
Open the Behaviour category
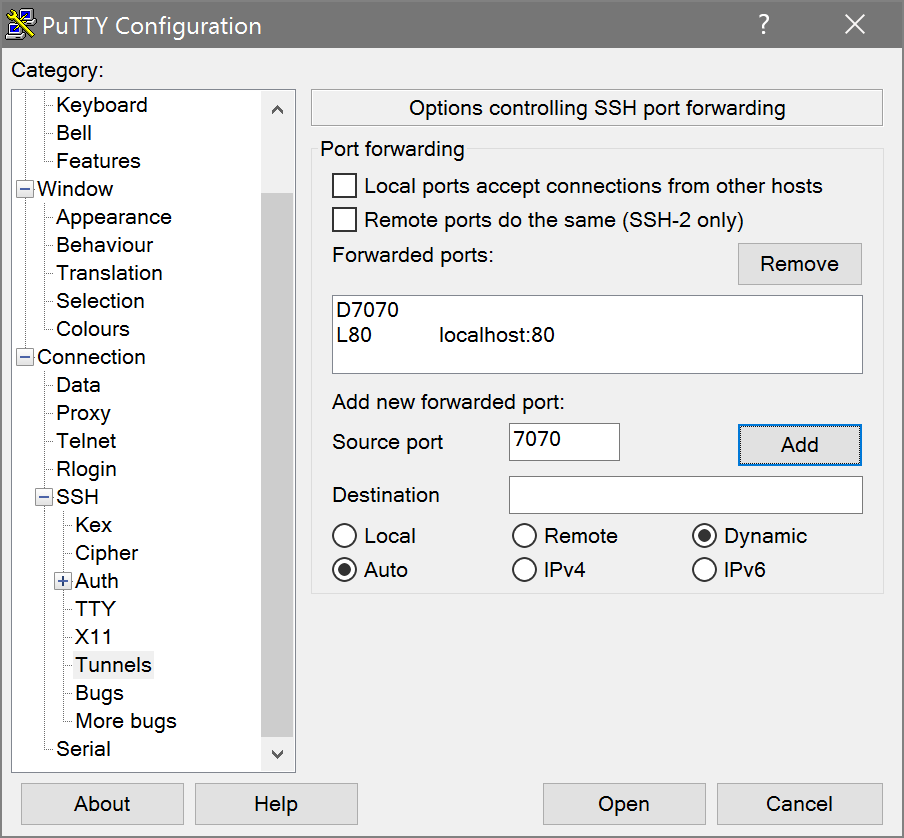pyautogui.click(x=105, y=245)
